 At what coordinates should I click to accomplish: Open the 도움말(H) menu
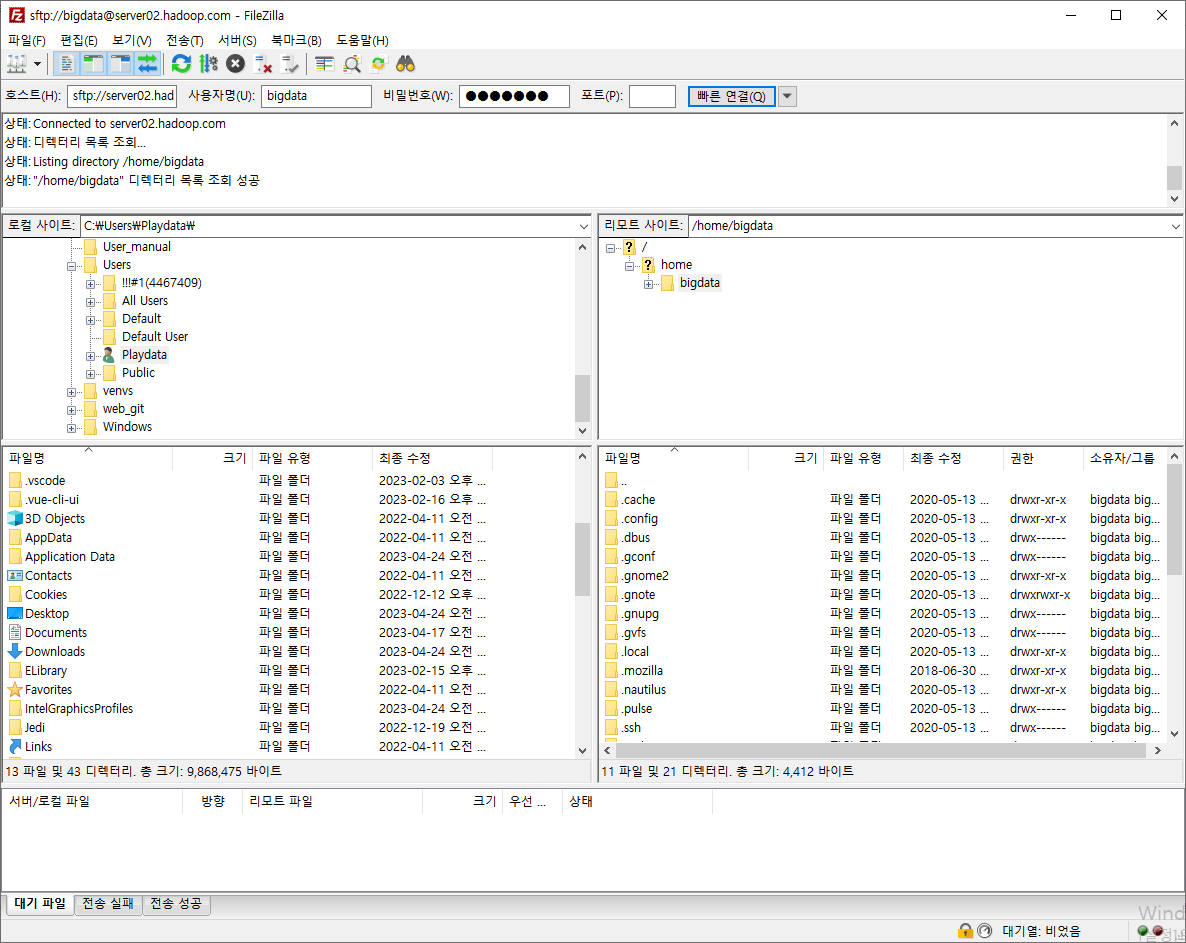pos(362,40)
